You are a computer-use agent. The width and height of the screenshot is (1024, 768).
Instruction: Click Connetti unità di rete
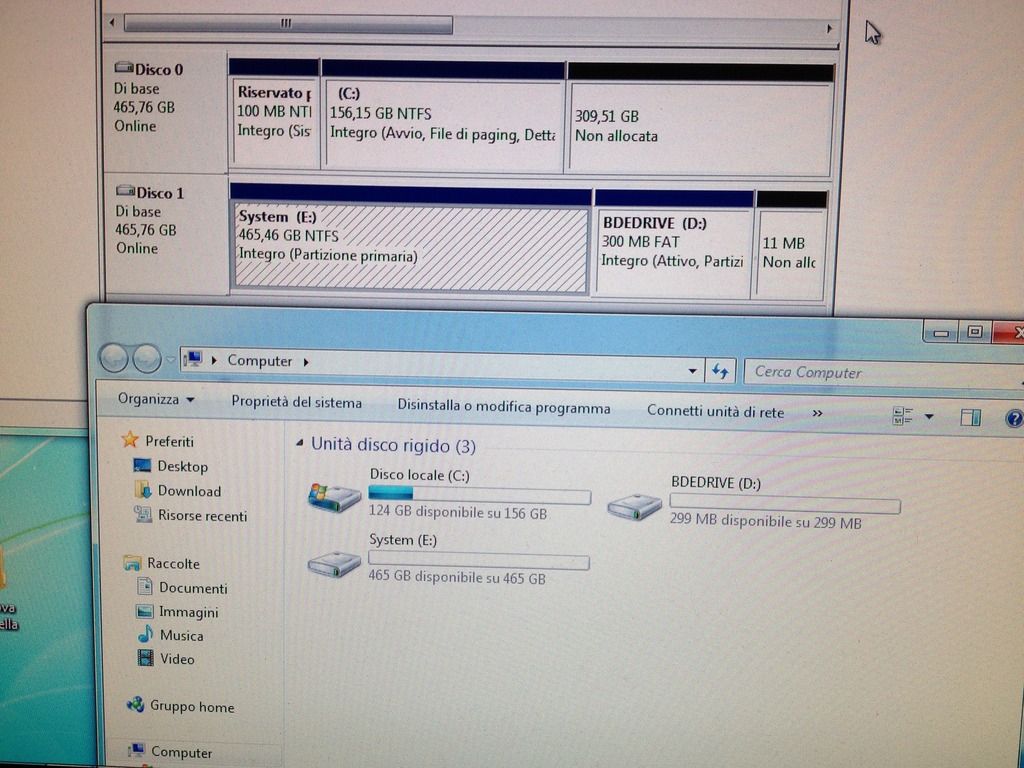pyautogui.click(x=715, y=411)
